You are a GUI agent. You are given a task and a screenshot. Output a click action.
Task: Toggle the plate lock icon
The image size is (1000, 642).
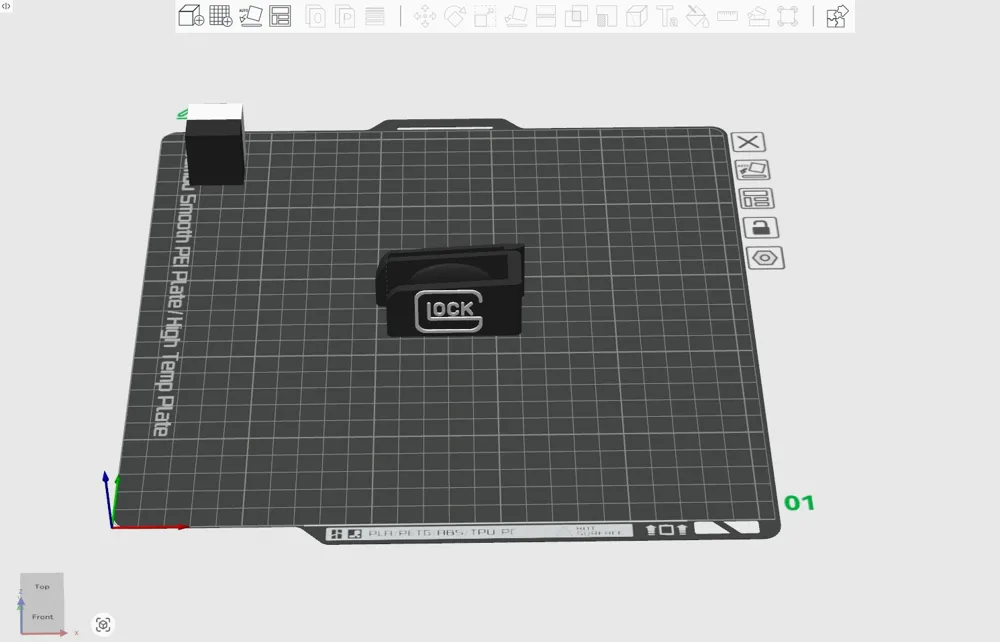pyautogui.click(x=761, y=228)
